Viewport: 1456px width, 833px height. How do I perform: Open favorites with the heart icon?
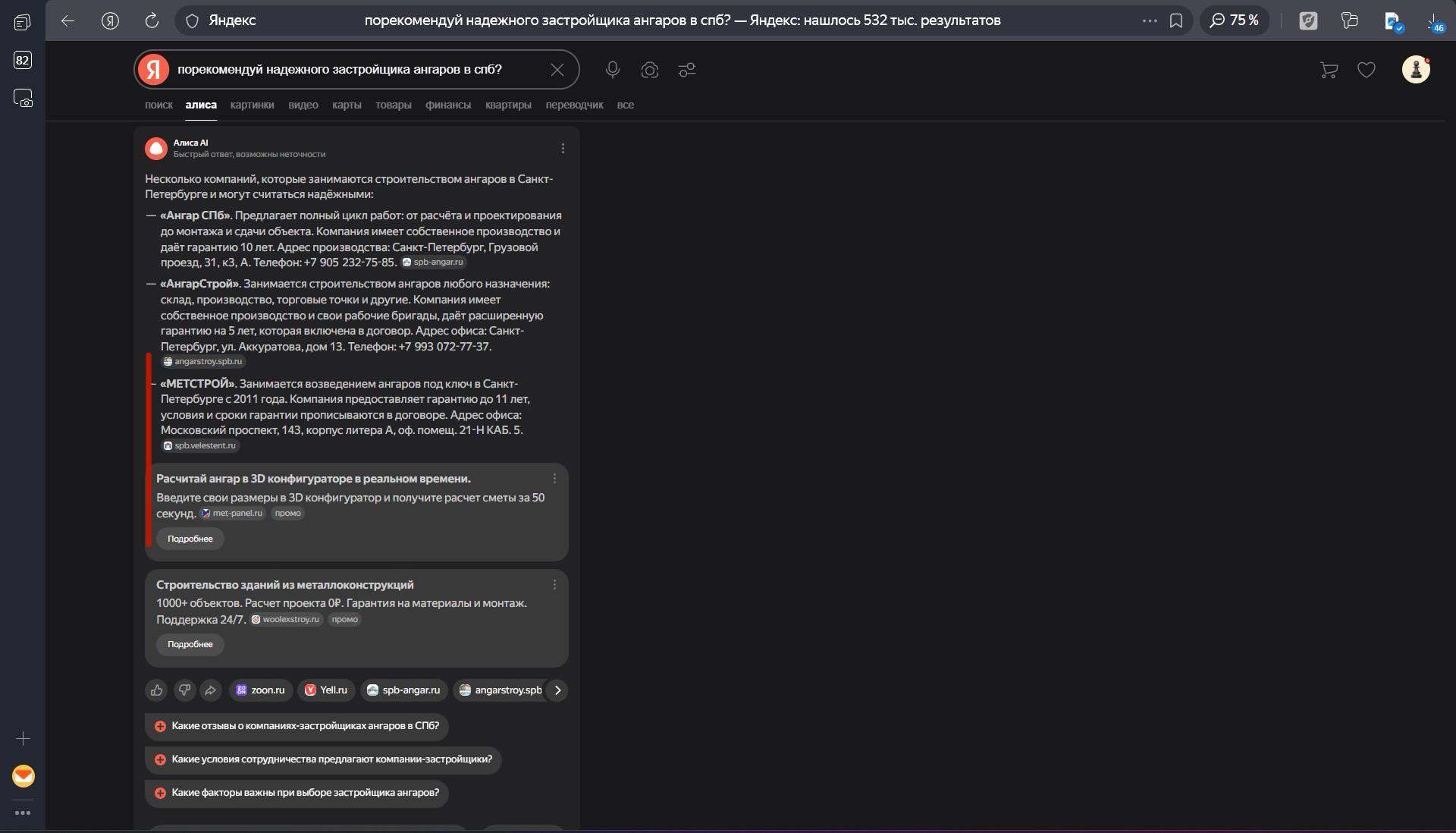(1367, 71)
